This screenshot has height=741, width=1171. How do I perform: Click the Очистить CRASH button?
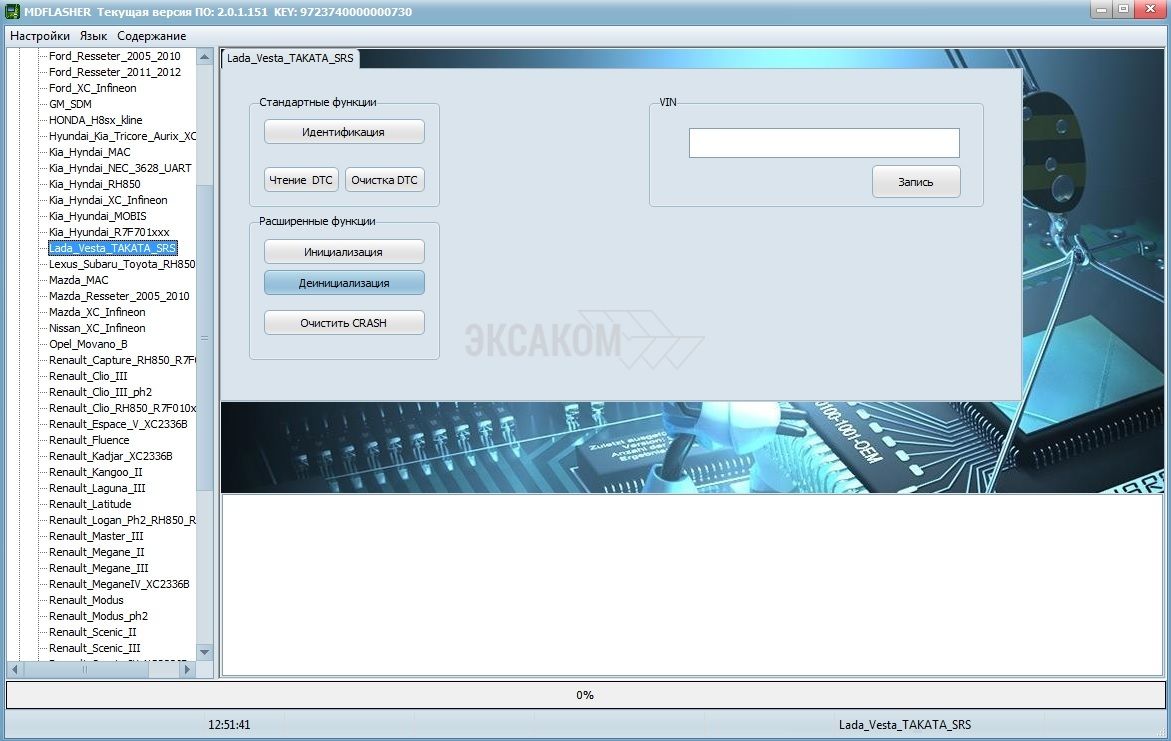tap(344, 323)
